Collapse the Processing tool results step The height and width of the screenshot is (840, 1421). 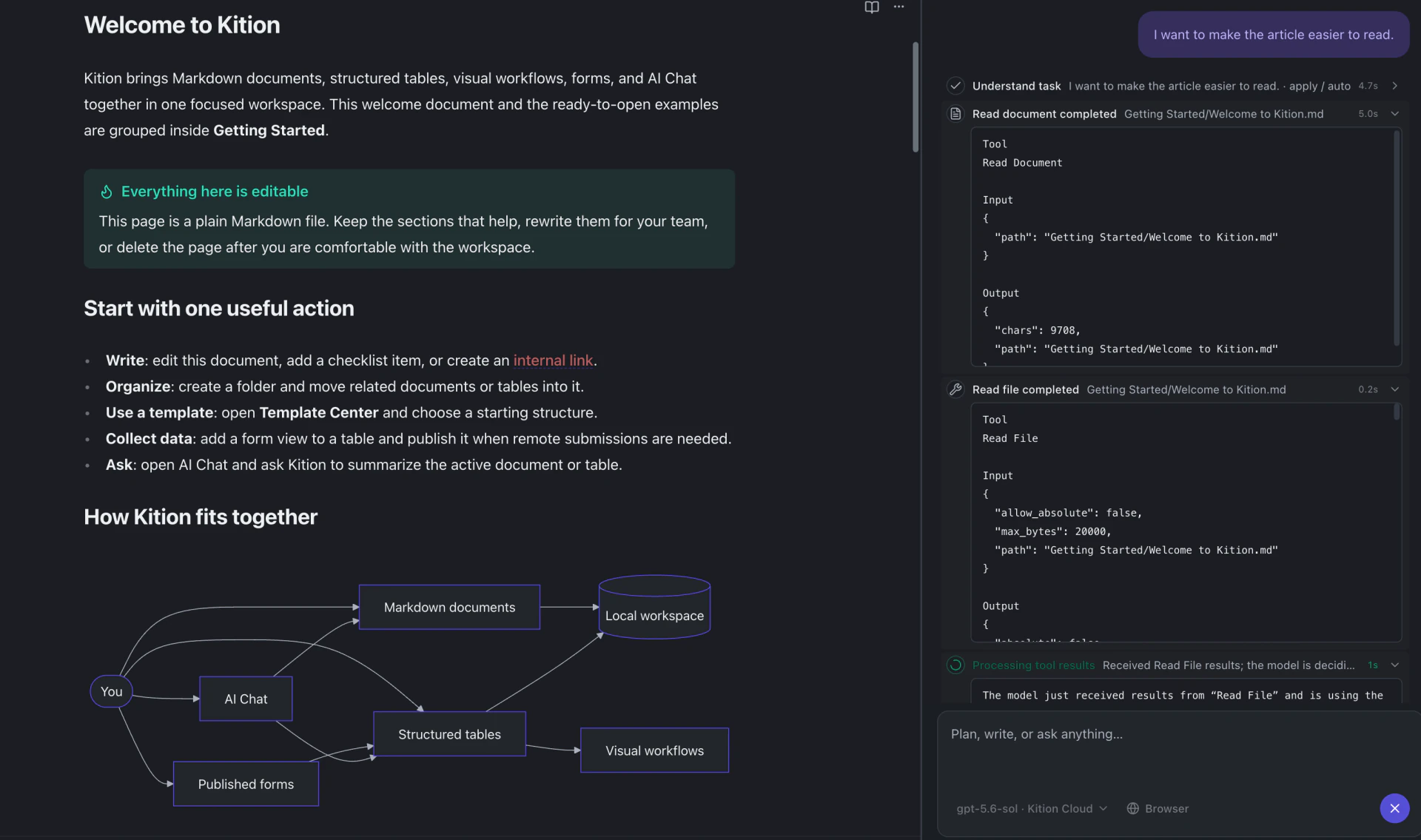pyautogui.click(x=1395, y=665)
